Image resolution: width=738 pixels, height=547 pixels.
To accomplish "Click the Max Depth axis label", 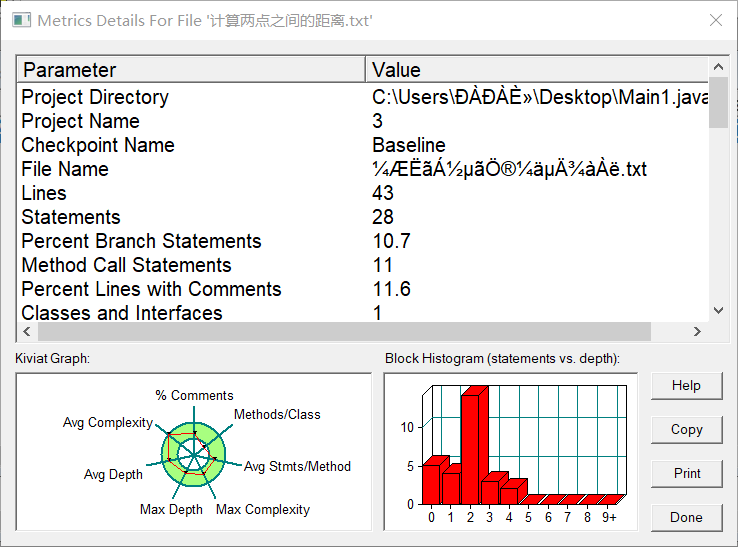I will pyautogui.click(x=171, y=509).
